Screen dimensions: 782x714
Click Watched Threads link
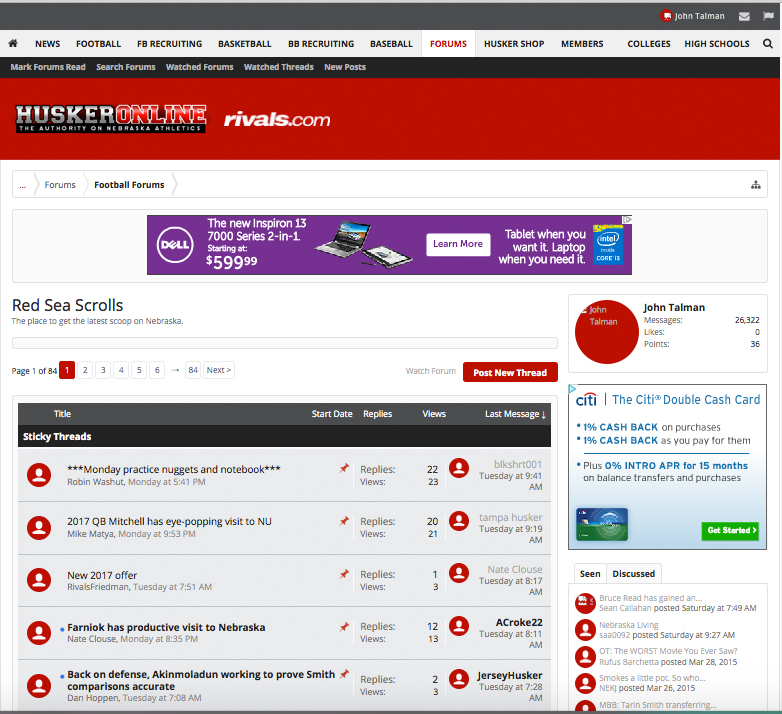[279, 67]
